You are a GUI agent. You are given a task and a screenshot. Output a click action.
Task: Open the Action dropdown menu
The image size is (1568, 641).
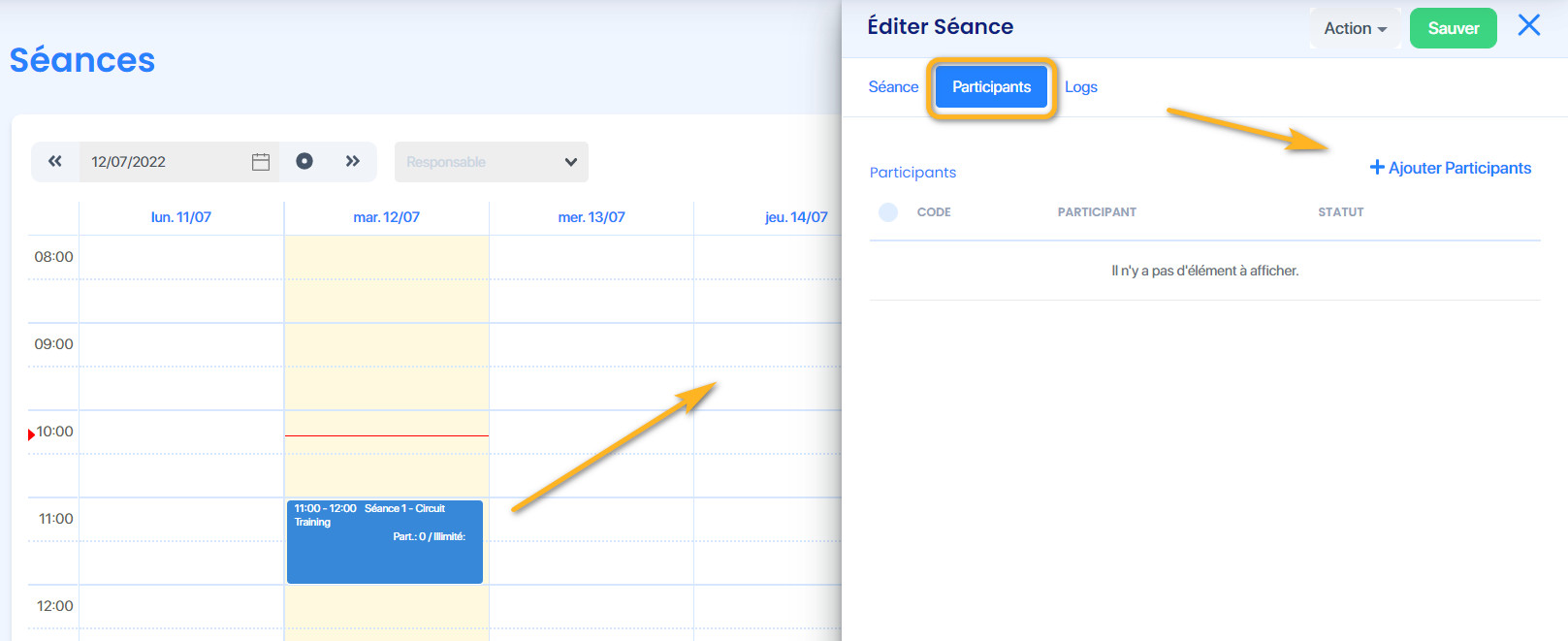(1356, 28)
